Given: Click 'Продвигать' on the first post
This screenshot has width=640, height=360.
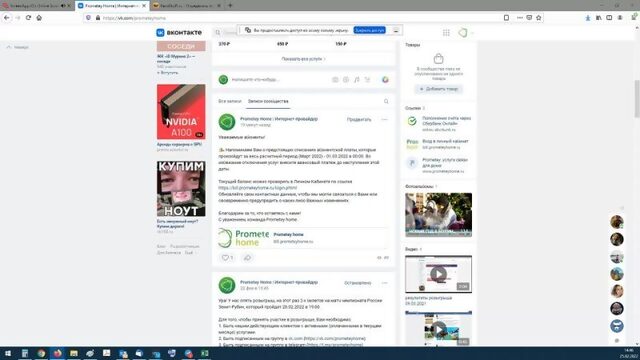Looking at the screenshot, I should pyautogui.click(x=359, y=120).
